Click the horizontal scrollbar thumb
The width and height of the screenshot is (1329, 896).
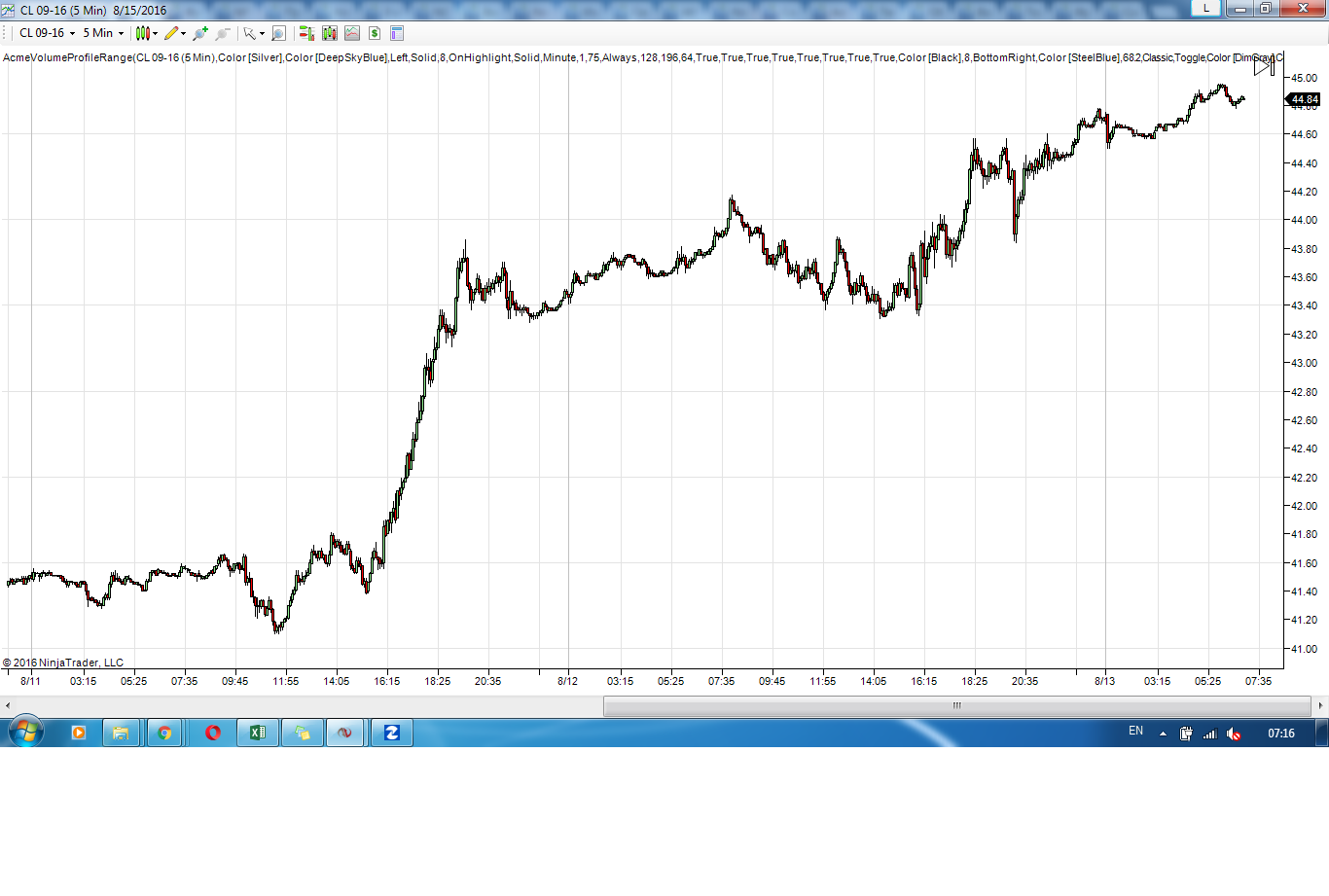[x=956, y=705]
